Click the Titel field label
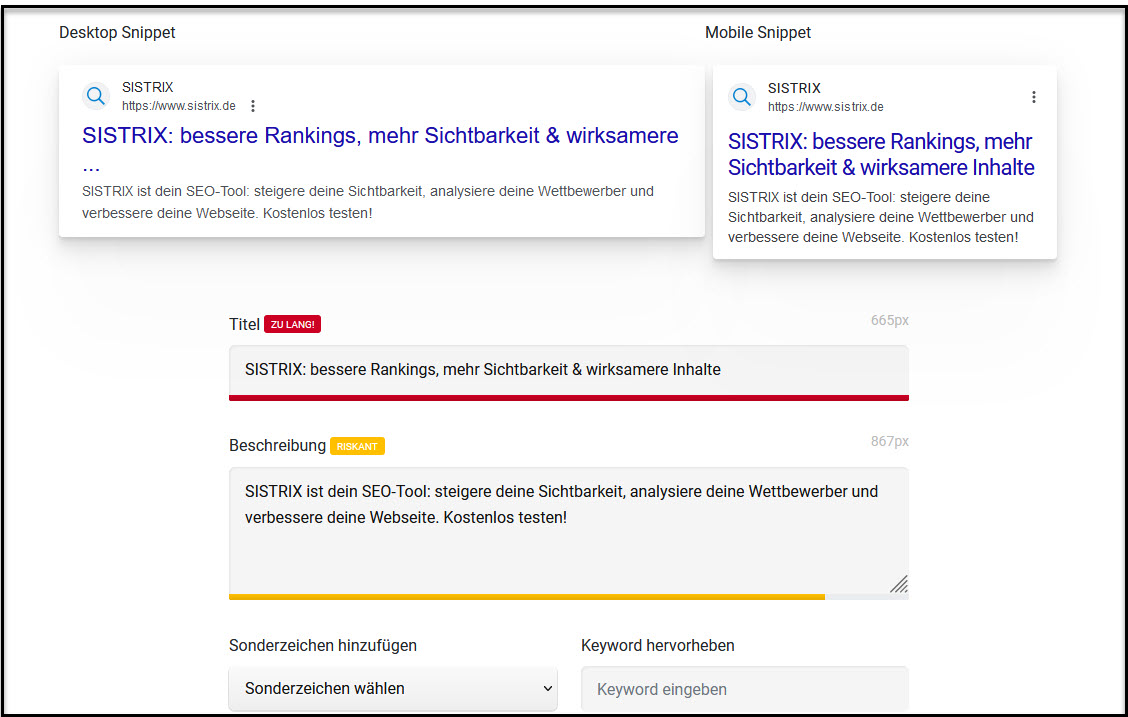This screenshot has height=717, width=1128. 244,324
